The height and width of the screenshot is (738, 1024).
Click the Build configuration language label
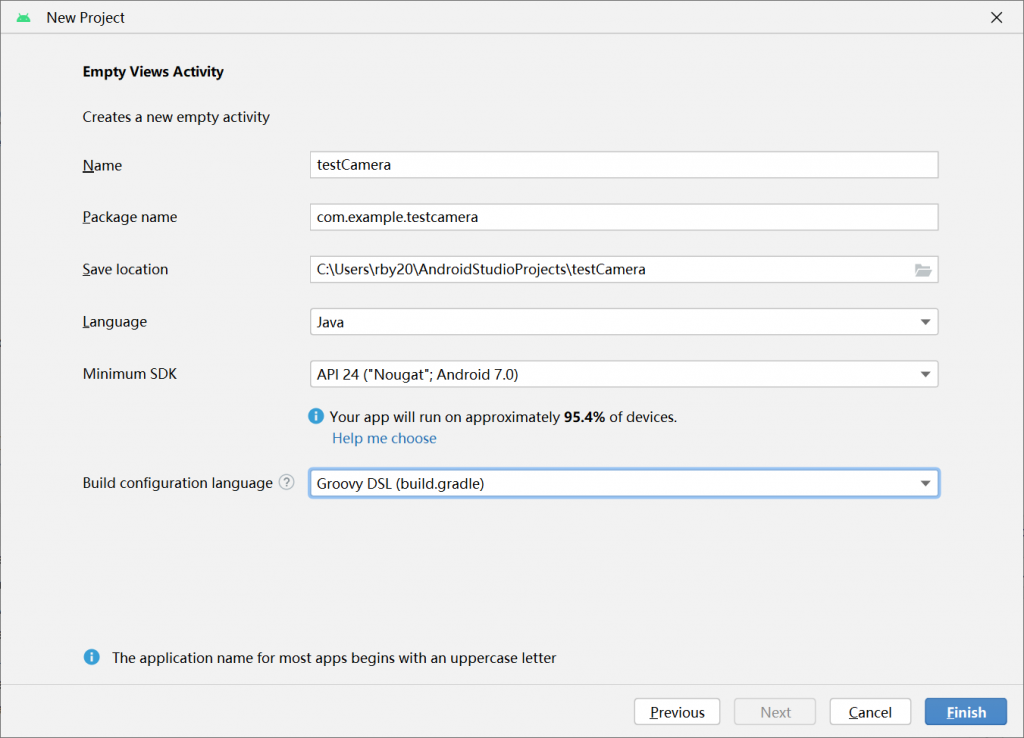178,483
